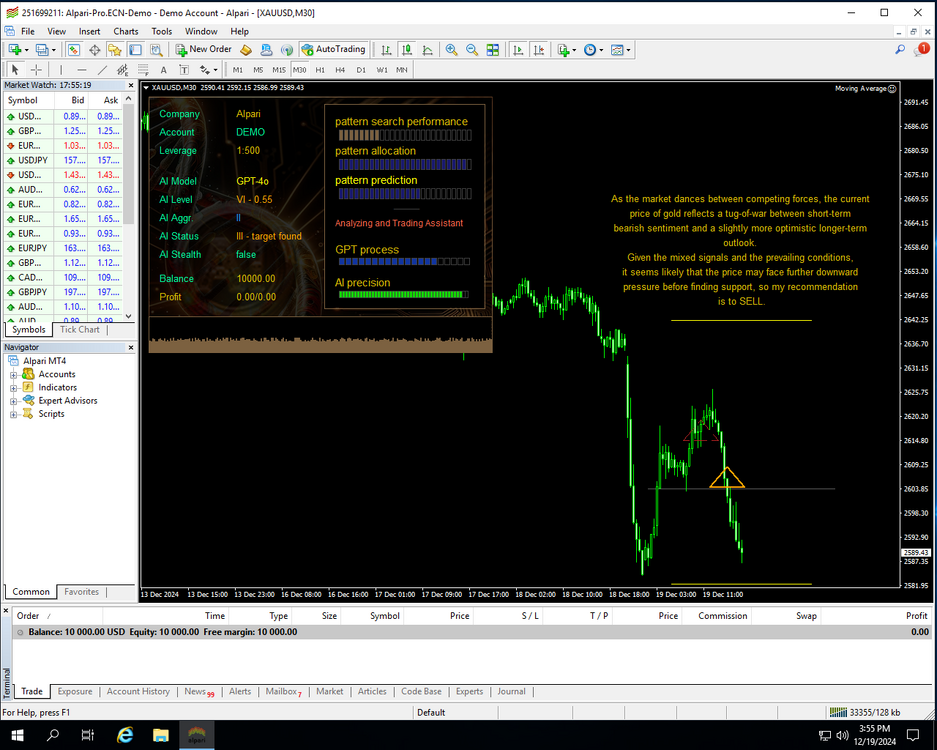The width and height of the screenshot is (937, 750).
Task: Toggle the Auto Scroll chart icon
Action: tap(518, 50)
